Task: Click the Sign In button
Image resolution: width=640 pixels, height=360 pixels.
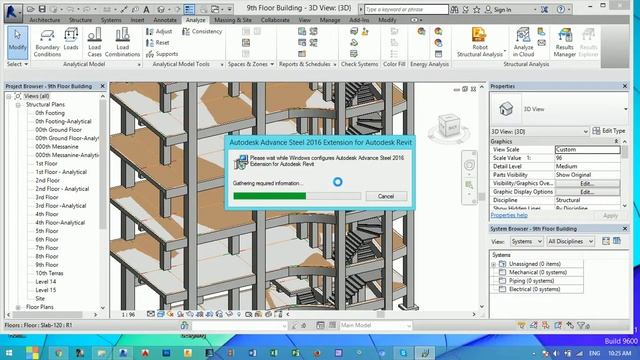Action: [x=498, y=9]
